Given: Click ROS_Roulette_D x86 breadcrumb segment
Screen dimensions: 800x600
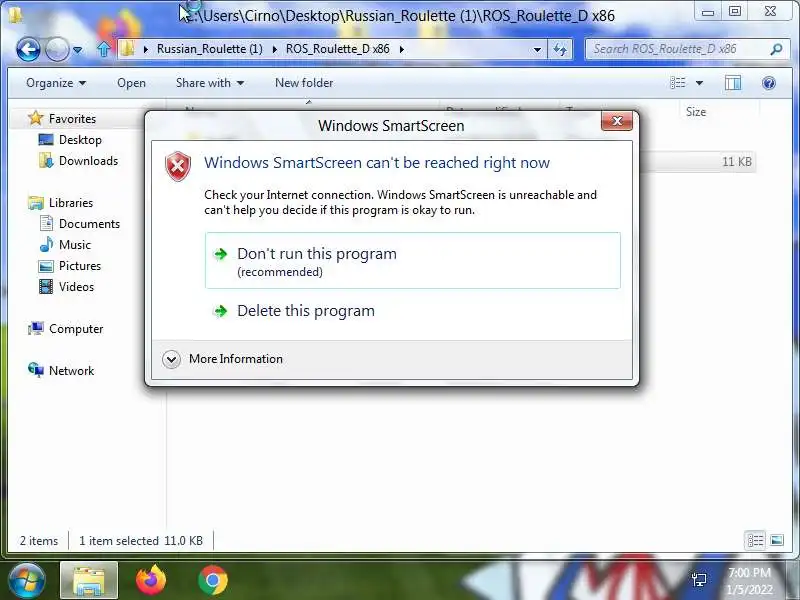Looking at the screenshot, I should [x=337, y=49].
